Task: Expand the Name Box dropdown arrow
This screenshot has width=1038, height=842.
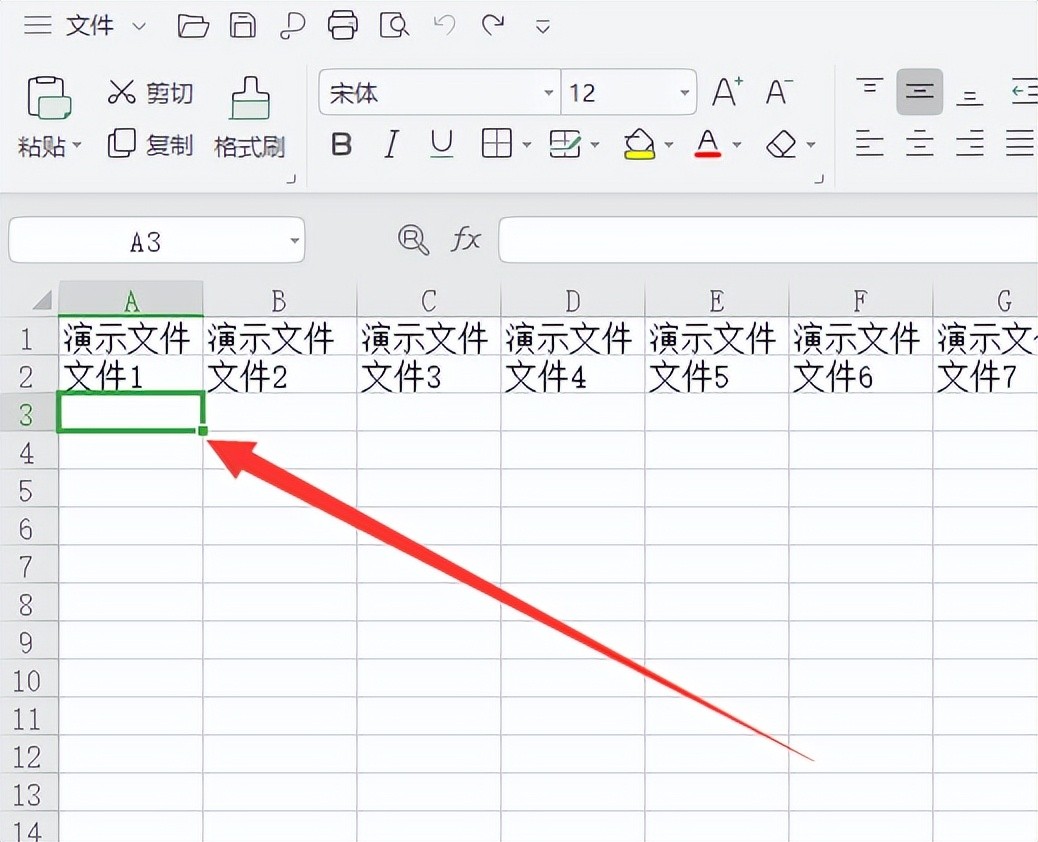Action: [294, 241]
